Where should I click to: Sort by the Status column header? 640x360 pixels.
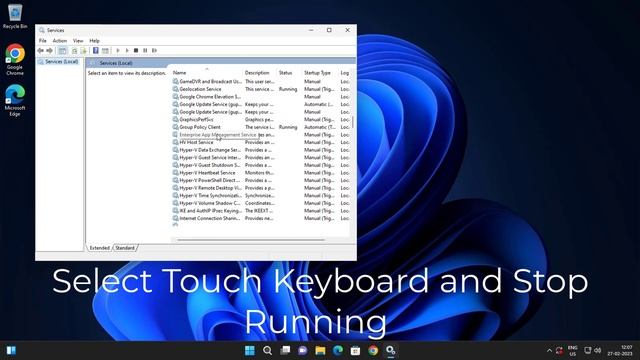point(289,73)
